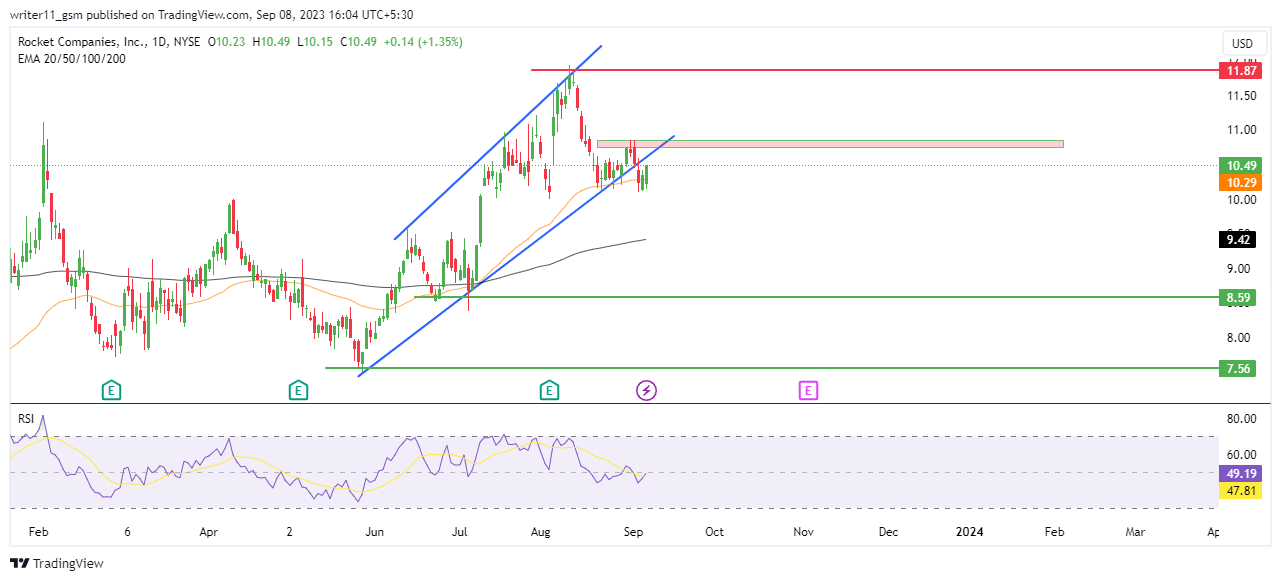Click the 1D interval label in legend
Viewport: 1281px width, 581px height.
tap(159, 42)
